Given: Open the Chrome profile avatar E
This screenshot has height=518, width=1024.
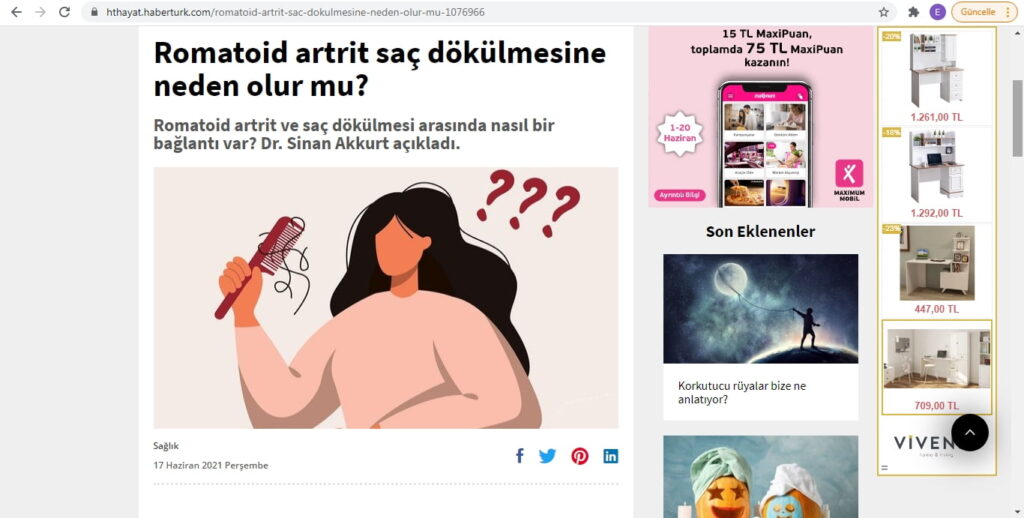Looking at the screenshot, I should point(937,12).
